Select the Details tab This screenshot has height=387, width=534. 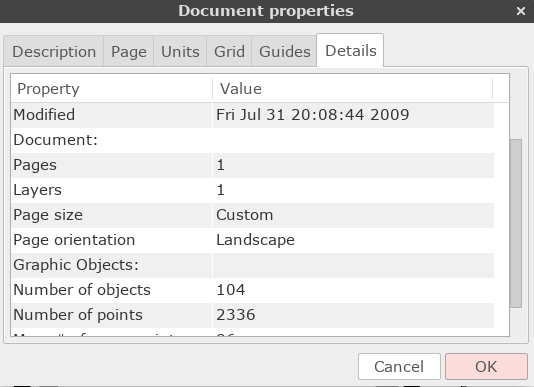tap(350, 51)
